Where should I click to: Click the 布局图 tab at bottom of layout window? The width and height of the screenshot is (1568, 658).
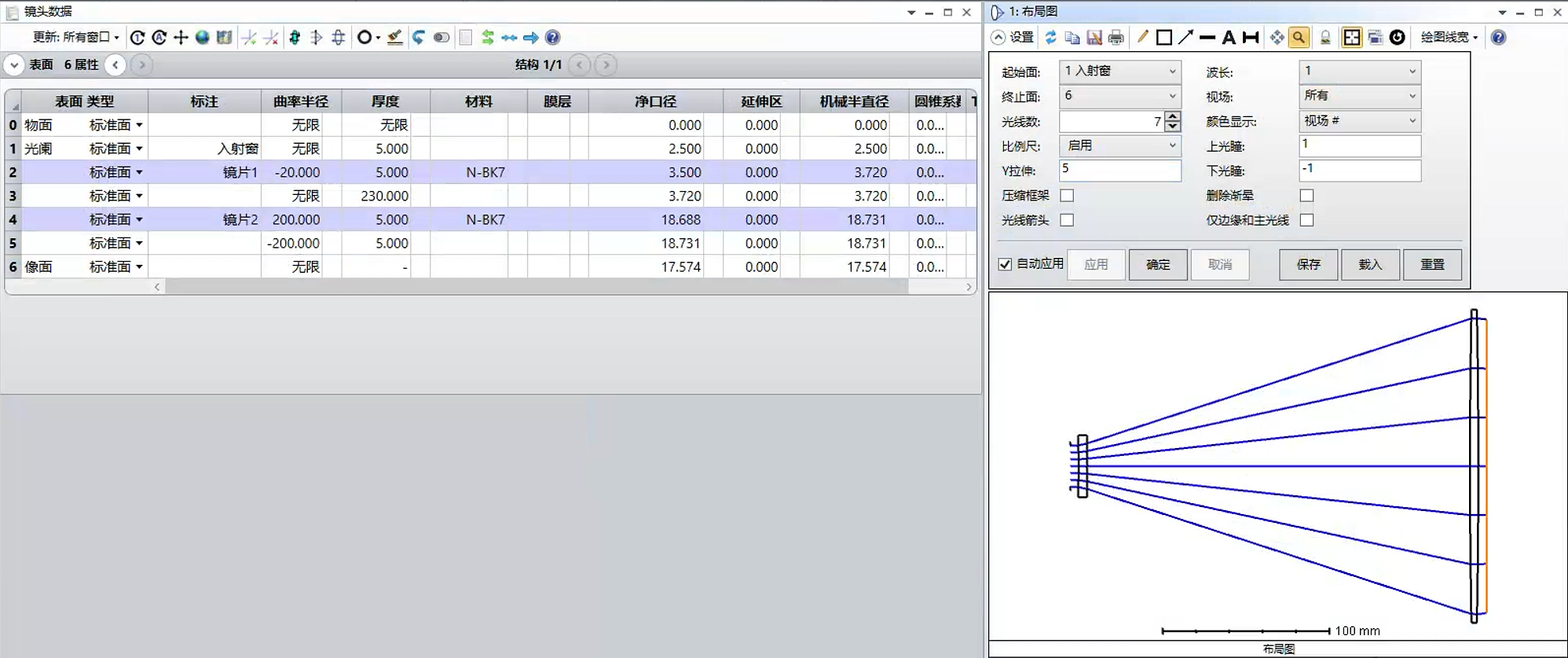pos(1278,649)
